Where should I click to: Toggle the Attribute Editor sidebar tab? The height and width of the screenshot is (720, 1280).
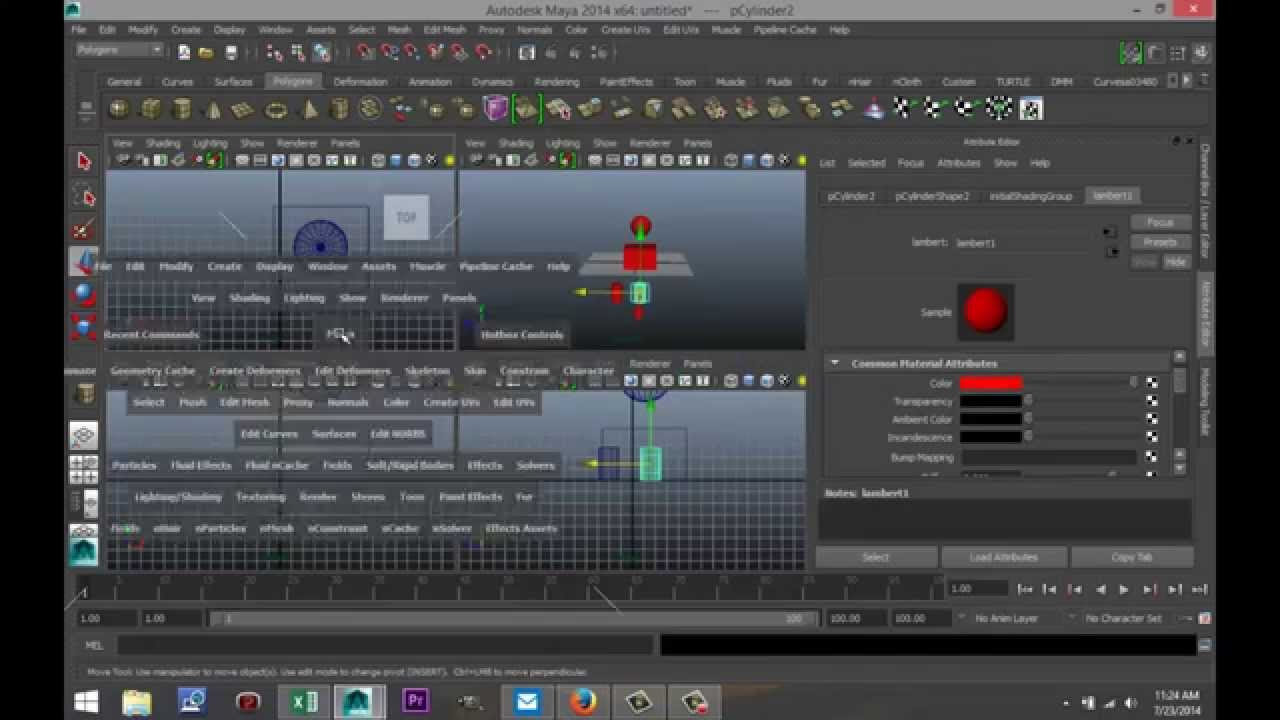pyautogui.click(x=1205, y=312)
